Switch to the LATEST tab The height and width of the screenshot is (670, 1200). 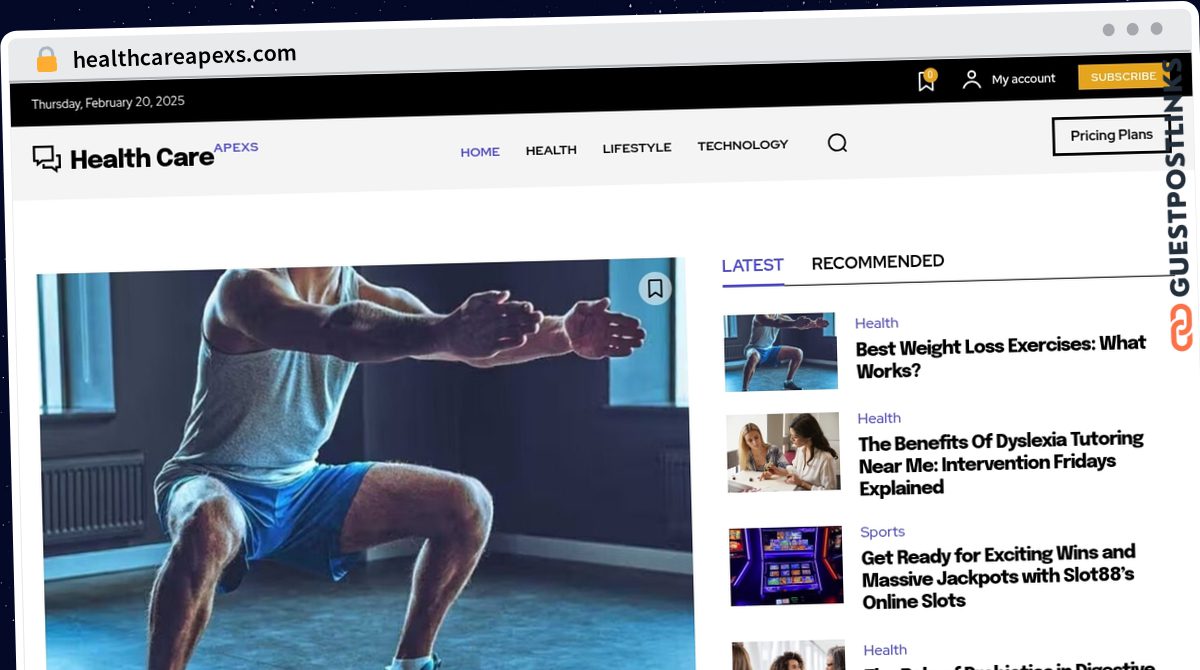click(x=752, y=265)
